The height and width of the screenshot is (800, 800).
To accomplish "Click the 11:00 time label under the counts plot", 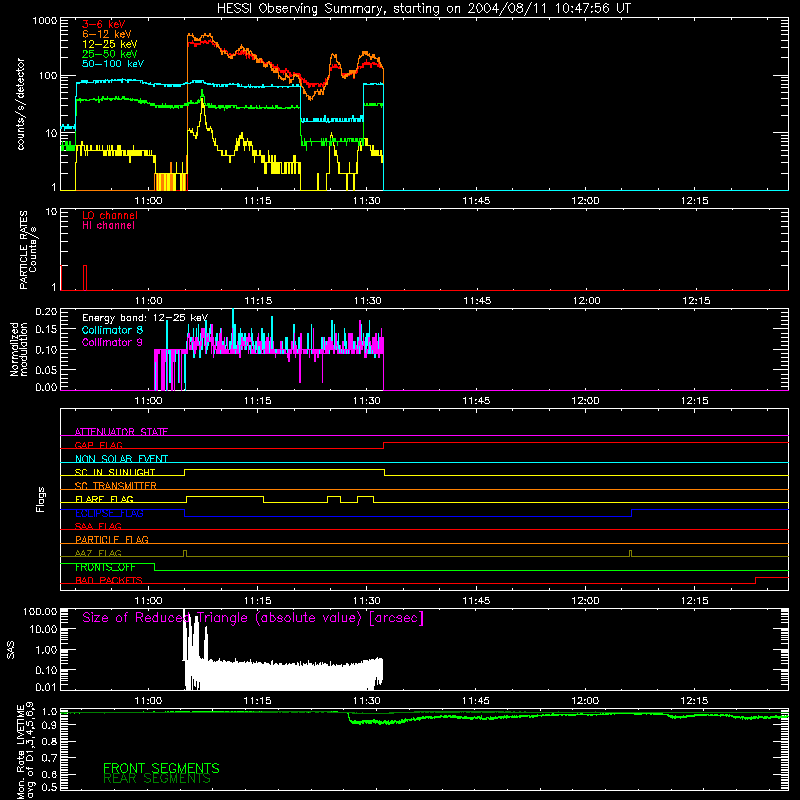I will [x=148, y=201].
